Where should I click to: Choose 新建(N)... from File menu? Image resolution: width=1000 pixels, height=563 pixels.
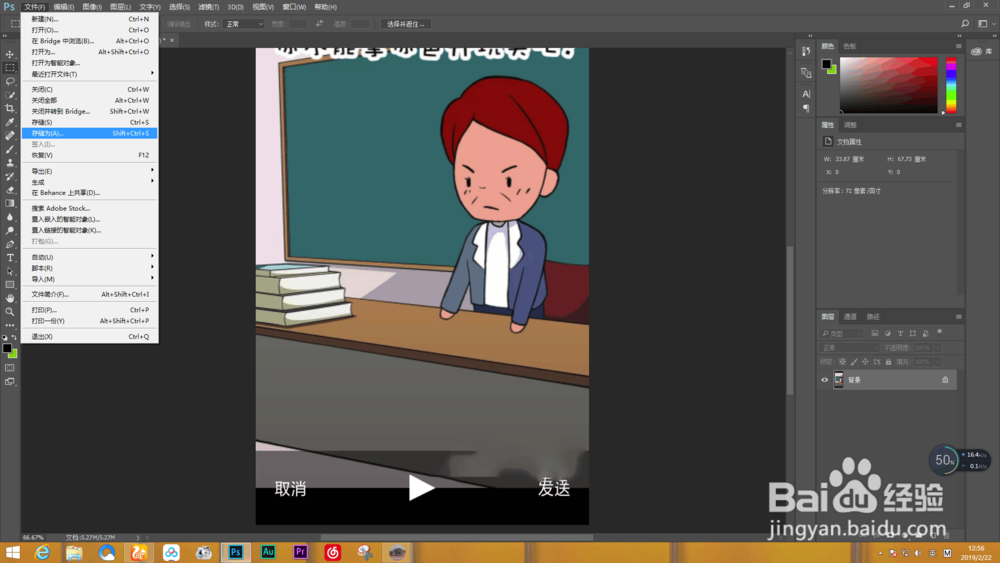pyautogui.click(x=90, y=19)
